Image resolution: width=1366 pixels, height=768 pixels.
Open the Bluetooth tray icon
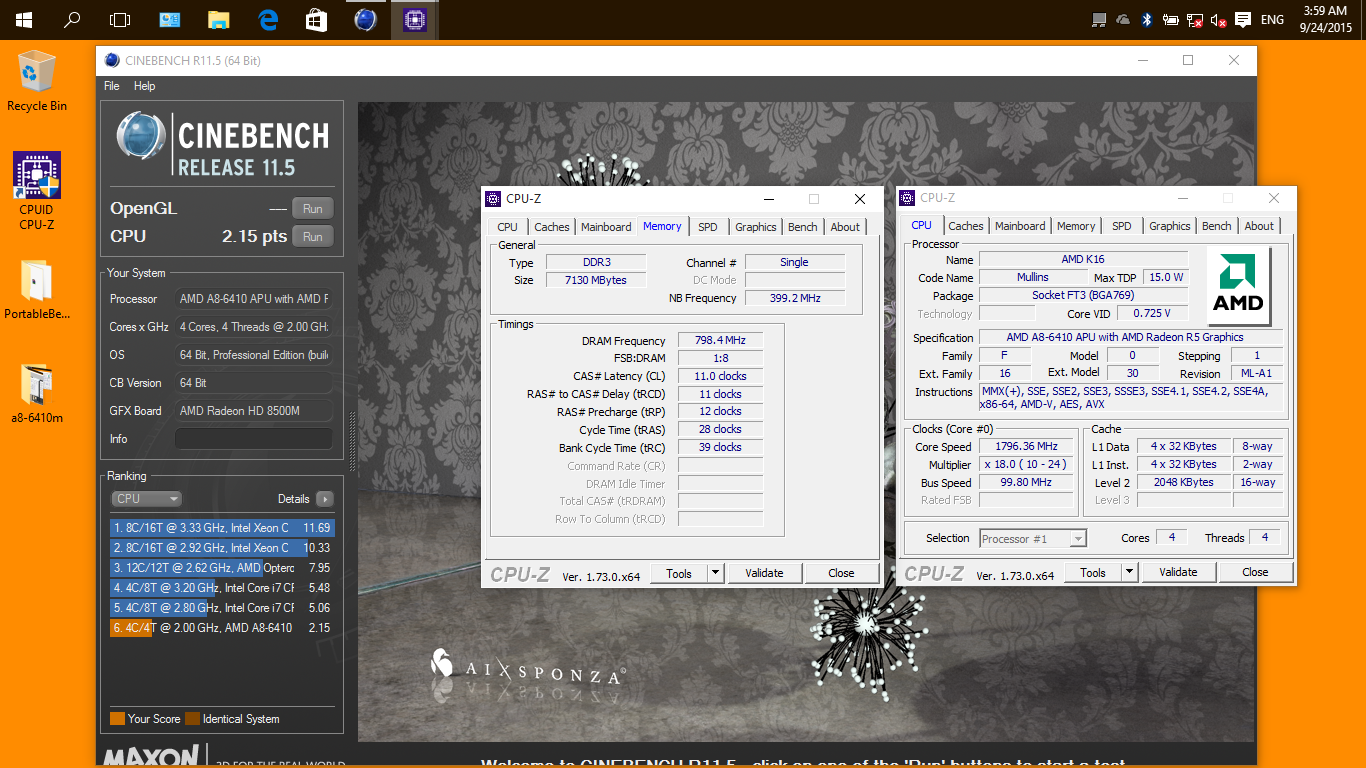tap(1147, 19)
